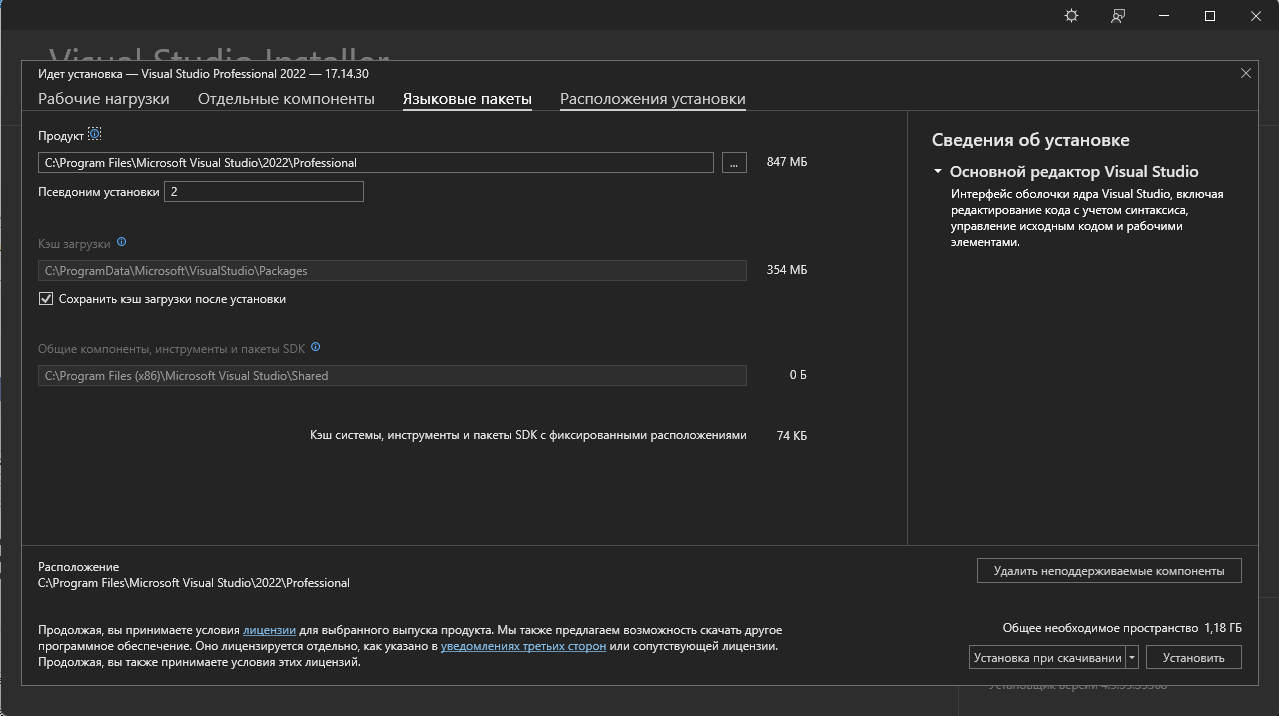Browse product folder with the ellipsis button
The image size is (1279, 716).
click(734, 162)
